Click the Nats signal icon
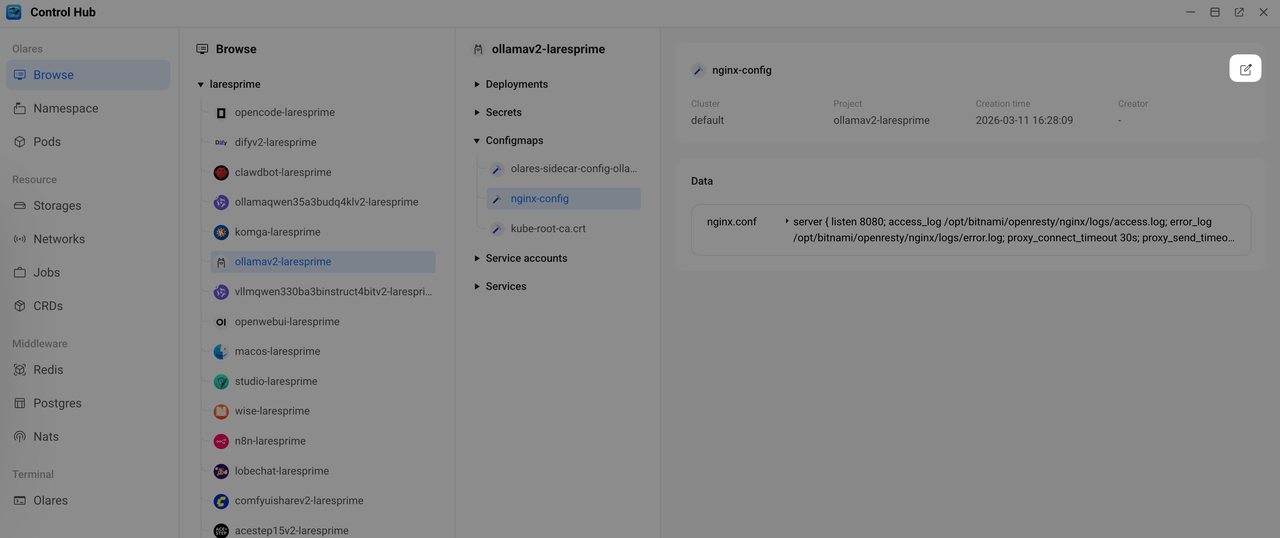 pos(20,437)
